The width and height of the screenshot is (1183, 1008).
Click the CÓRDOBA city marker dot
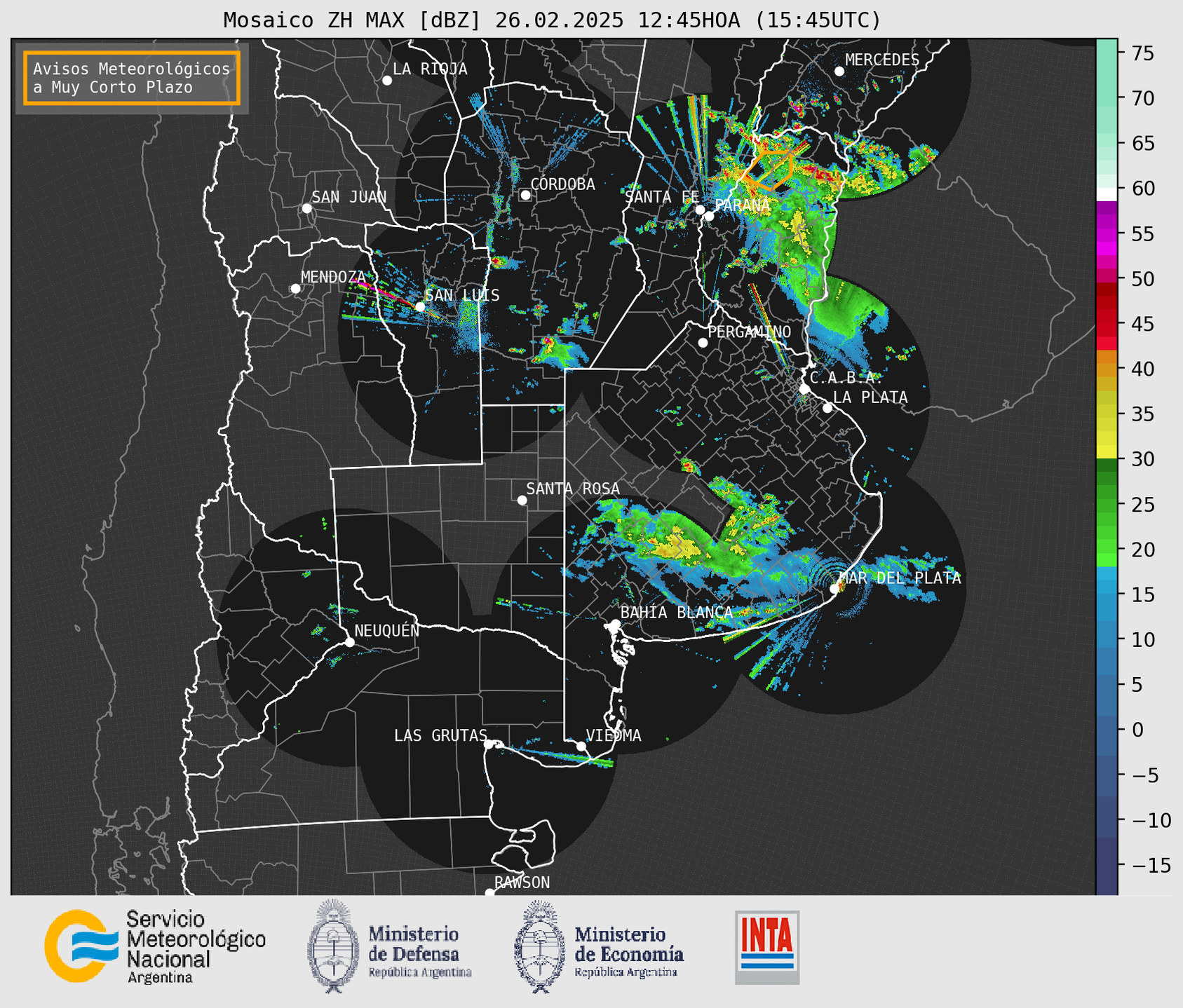tap(525, 195)
